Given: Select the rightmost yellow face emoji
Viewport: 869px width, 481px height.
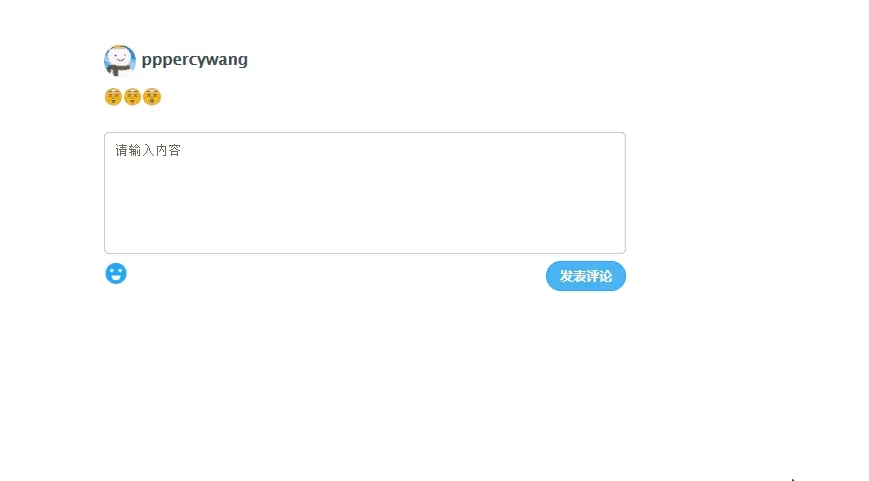Looking at the screenshot, I should click(x=152, y=97).
